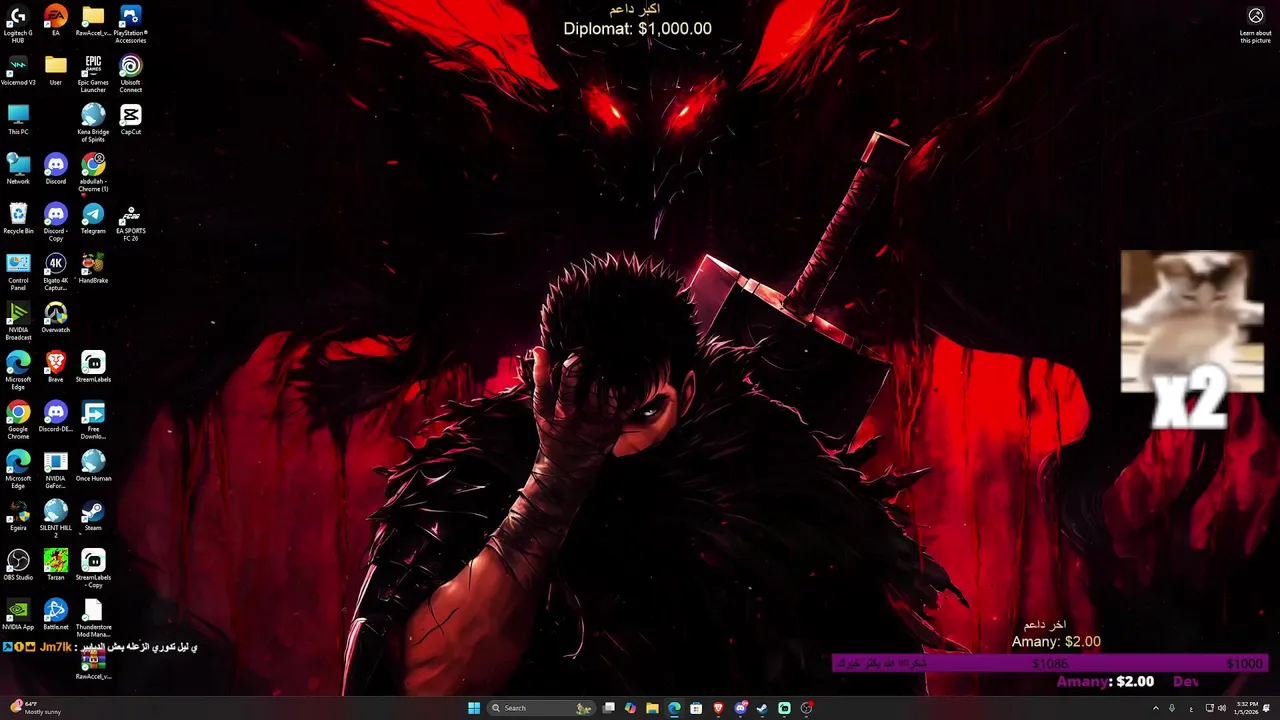This screenshot has height=720, width=1280.
Task: Expand the hidden system tray icons chevron
Action: pyautogui.click(x=1156, y=708)
